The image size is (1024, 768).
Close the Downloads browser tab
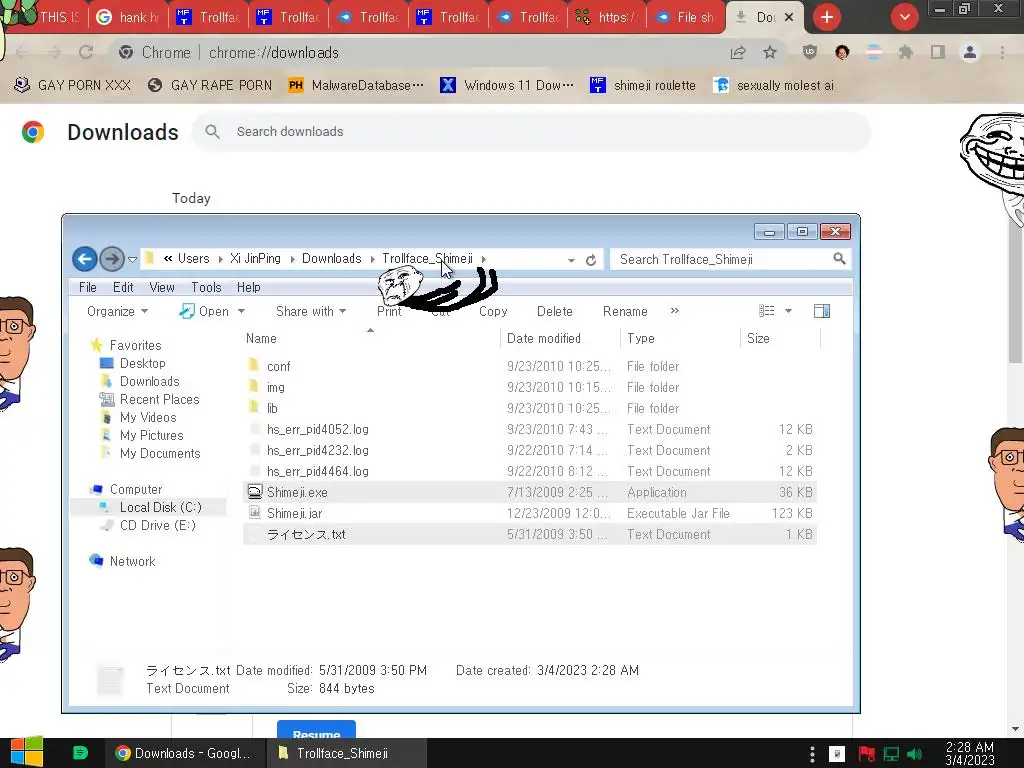[789, 17]
